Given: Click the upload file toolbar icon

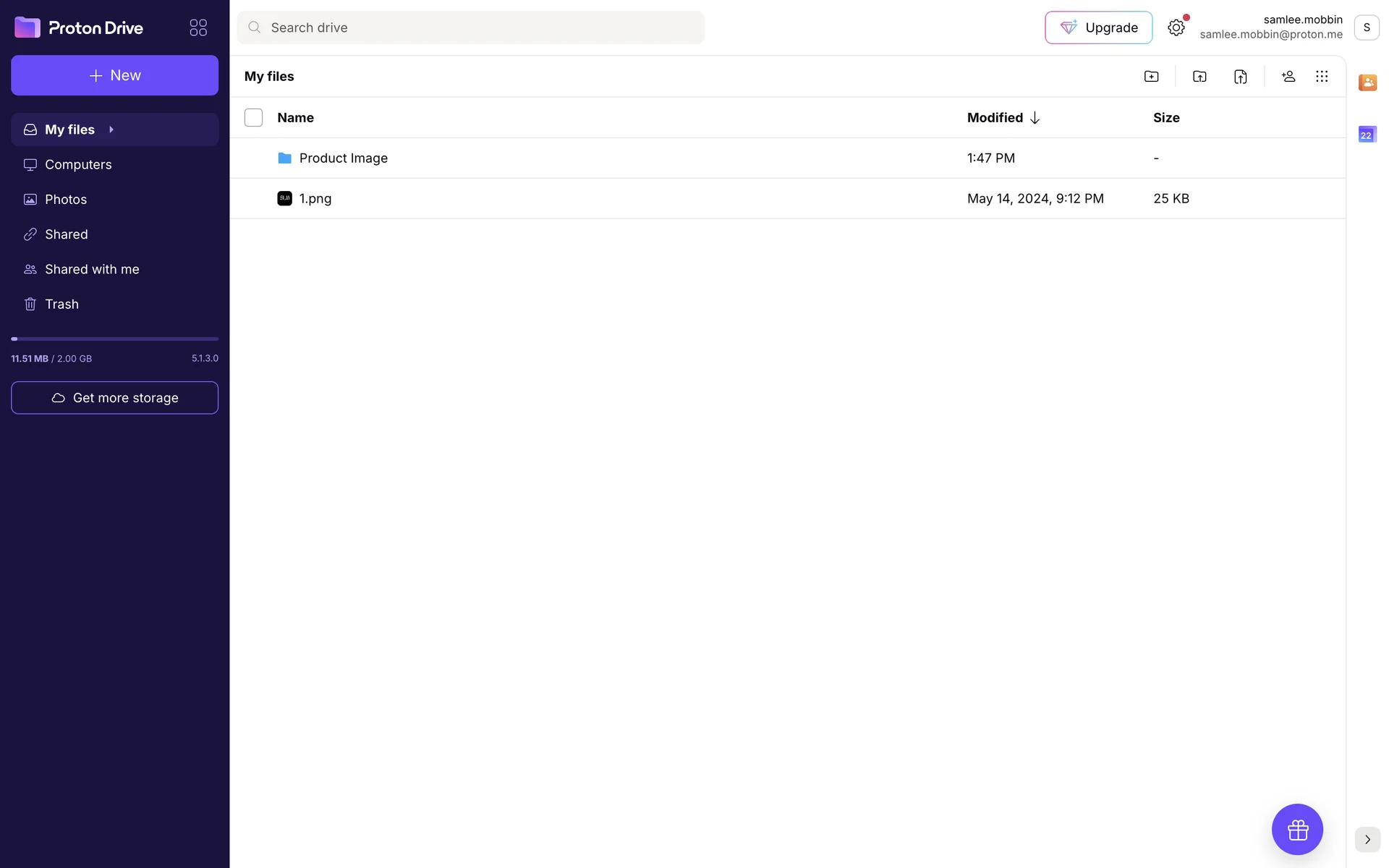Looking at the screenshot, I should point(1240,77).
